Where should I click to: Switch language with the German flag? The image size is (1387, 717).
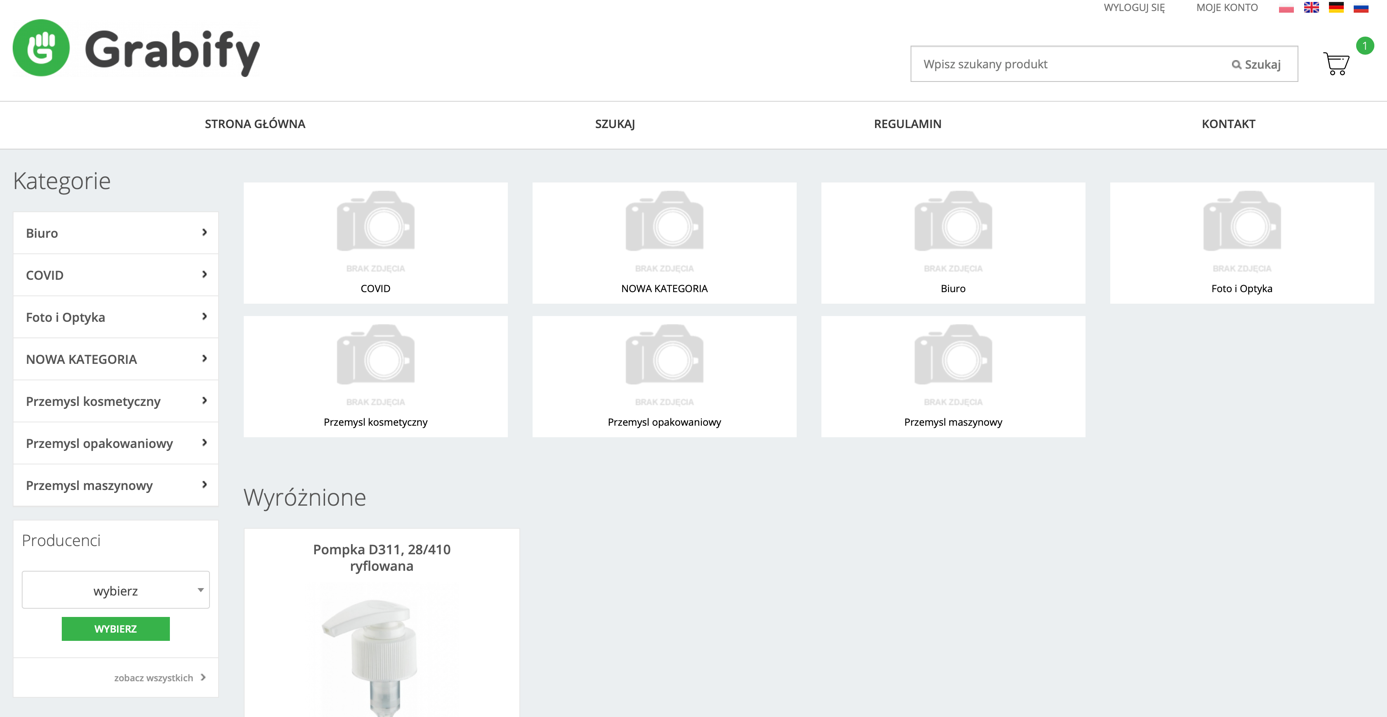(1336, 8)
